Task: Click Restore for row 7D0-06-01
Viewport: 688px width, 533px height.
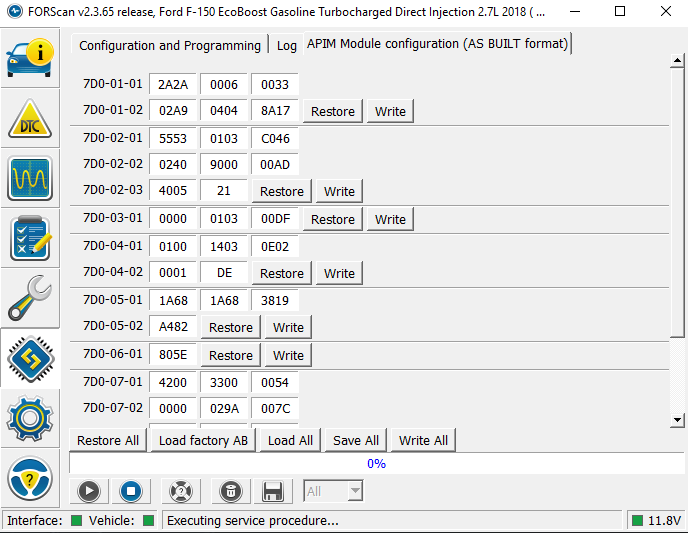Action: pos(231,355)
